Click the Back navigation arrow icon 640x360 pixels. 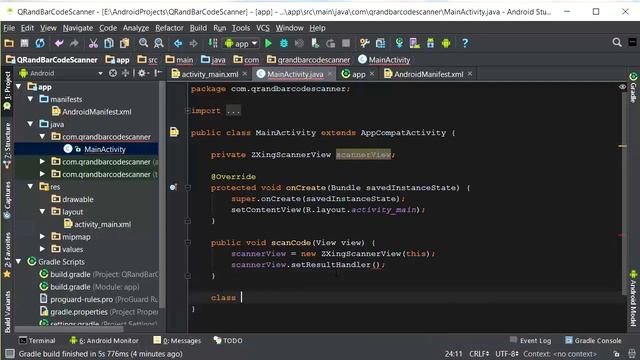click(178, 43)
